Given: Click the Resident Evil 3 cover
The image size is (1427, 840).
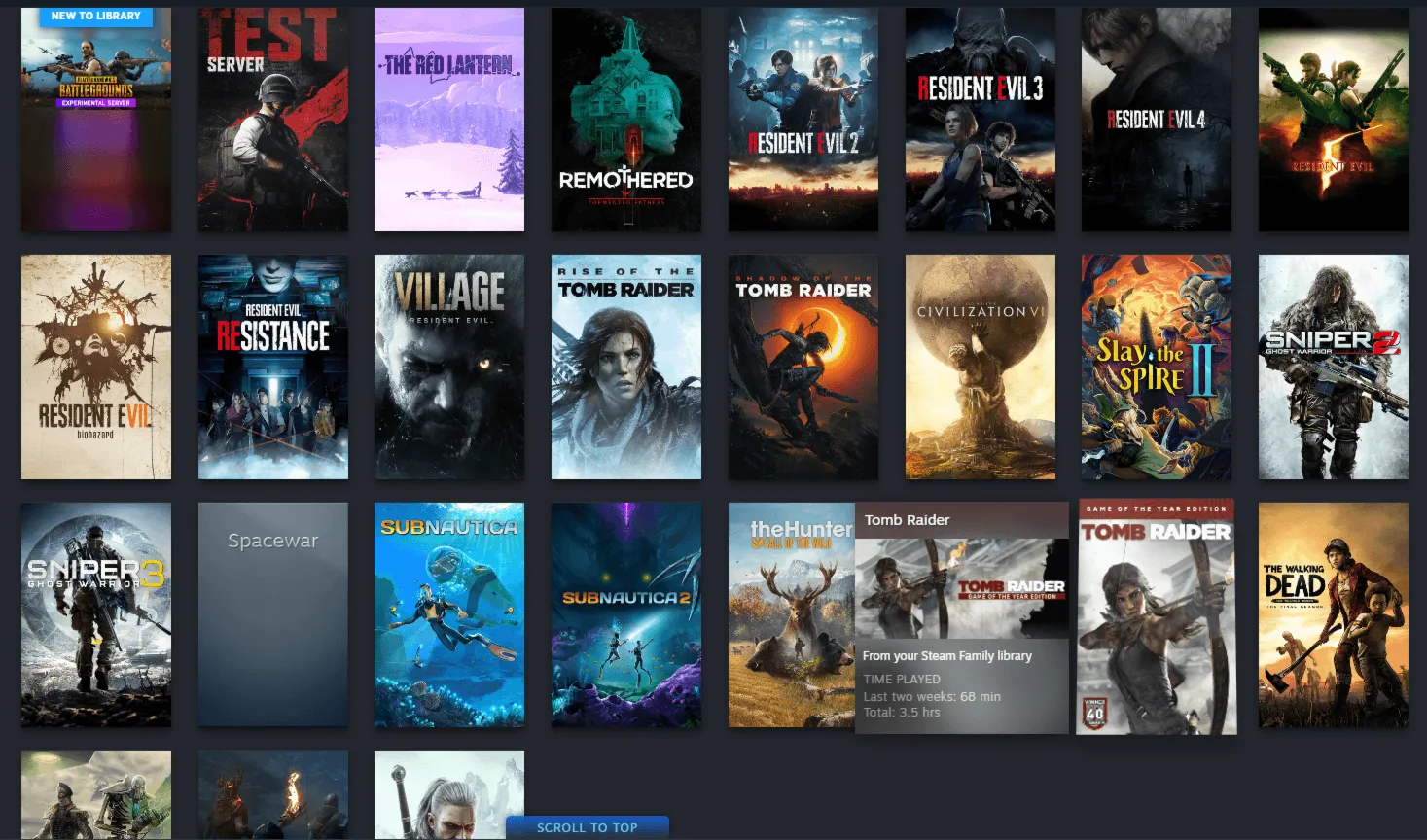Looking at the screenshot, I should pyautogui.click(x=981, y=120).
